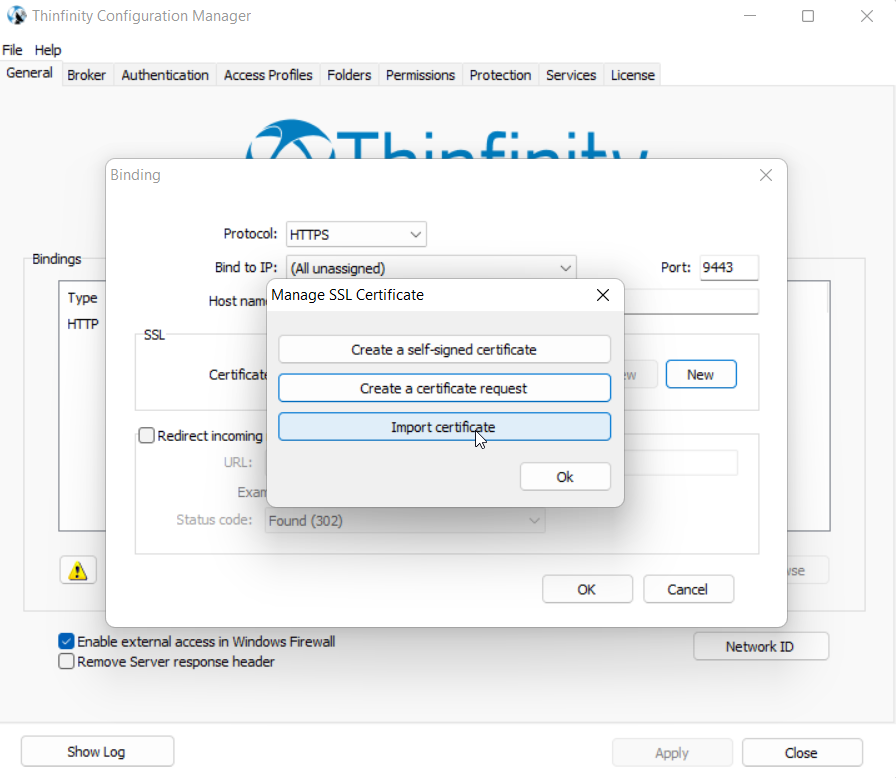Switch to the Access Profiles tab
896x778 pixels.
click(x=268, y=75)
